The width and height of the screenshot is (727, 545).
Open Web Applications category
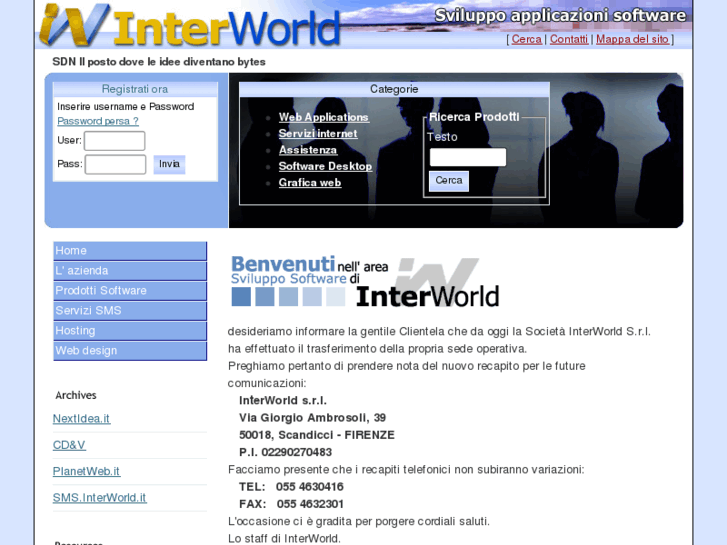324,117
